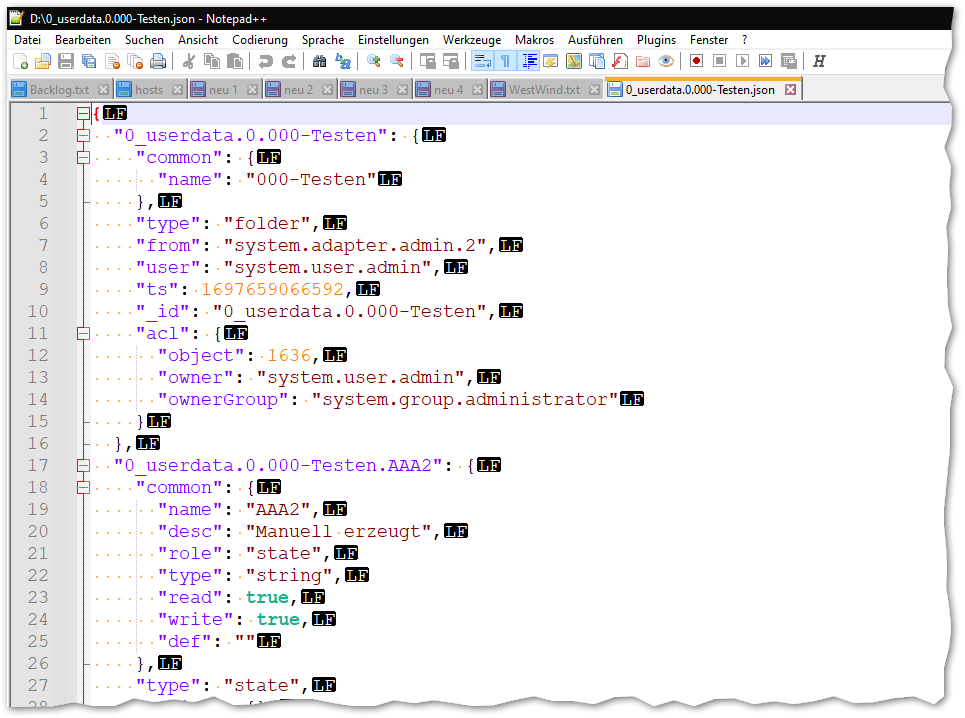Click the Cut scissors icon

pyautogui.click(x=189, y=62)
